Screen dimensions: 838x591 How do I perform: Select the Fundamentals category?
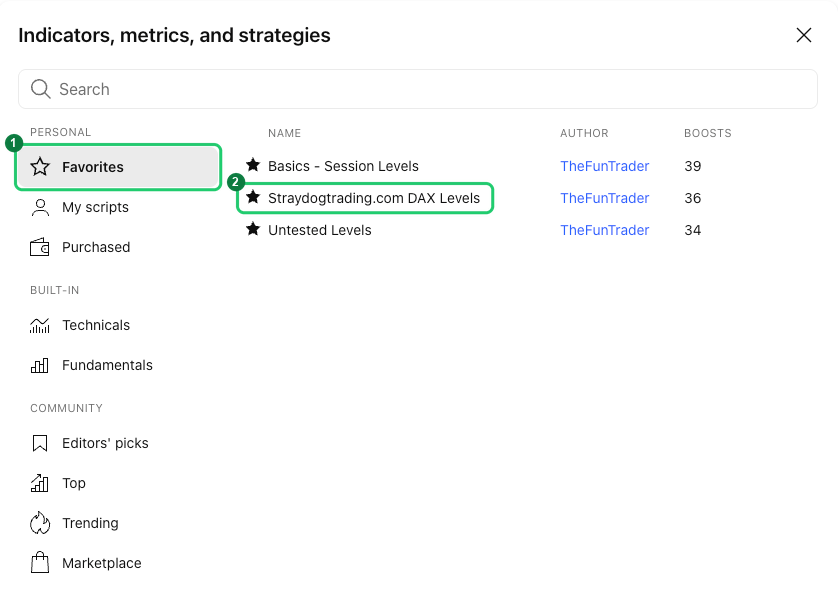tap(118, 366)
